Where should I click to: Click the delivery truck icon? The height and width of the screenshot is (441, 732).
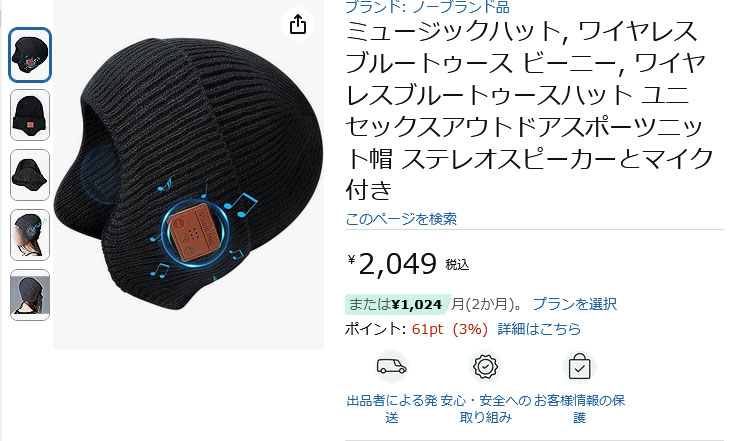(391, 366)
